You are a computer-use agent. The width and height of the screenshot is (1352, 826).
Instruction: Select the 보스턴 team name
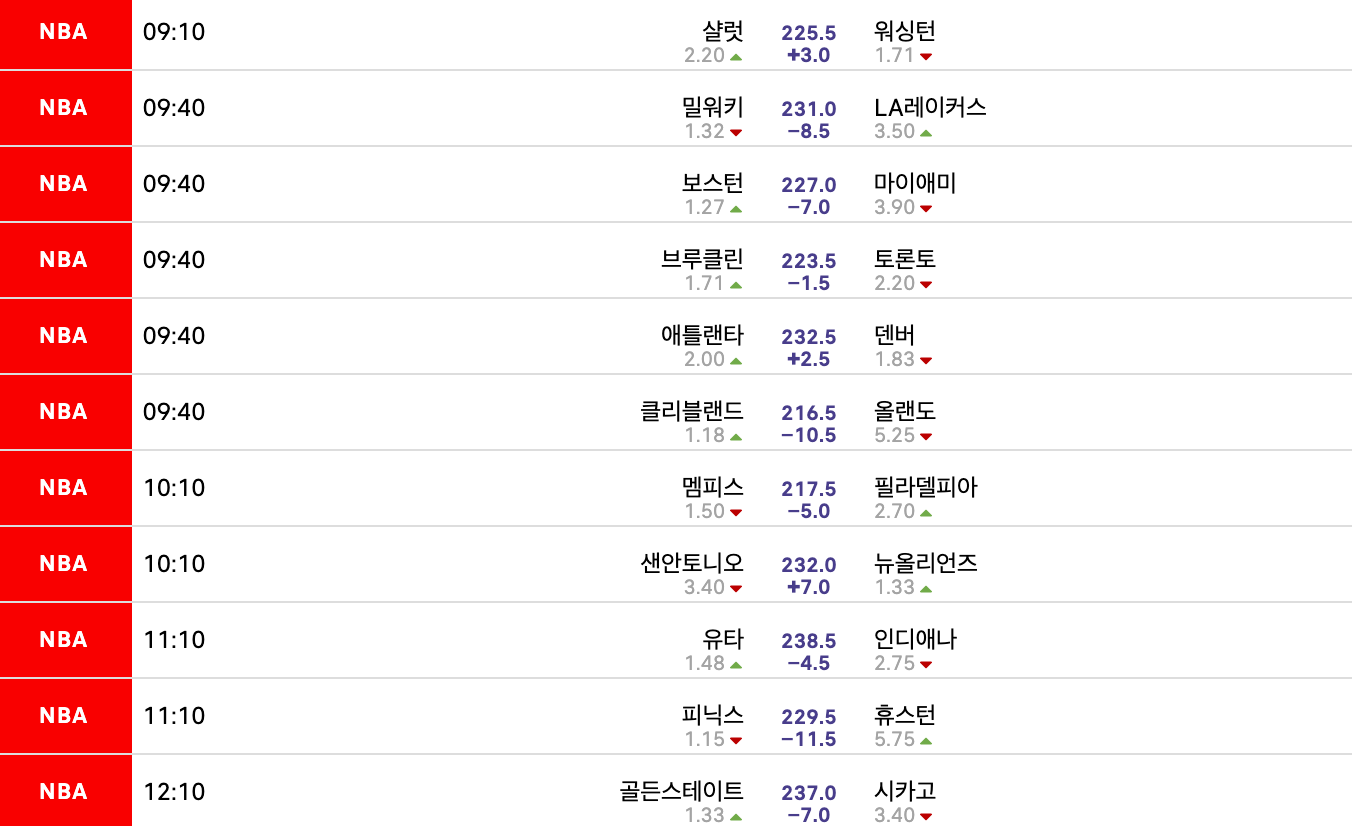[x=713, y=184]
